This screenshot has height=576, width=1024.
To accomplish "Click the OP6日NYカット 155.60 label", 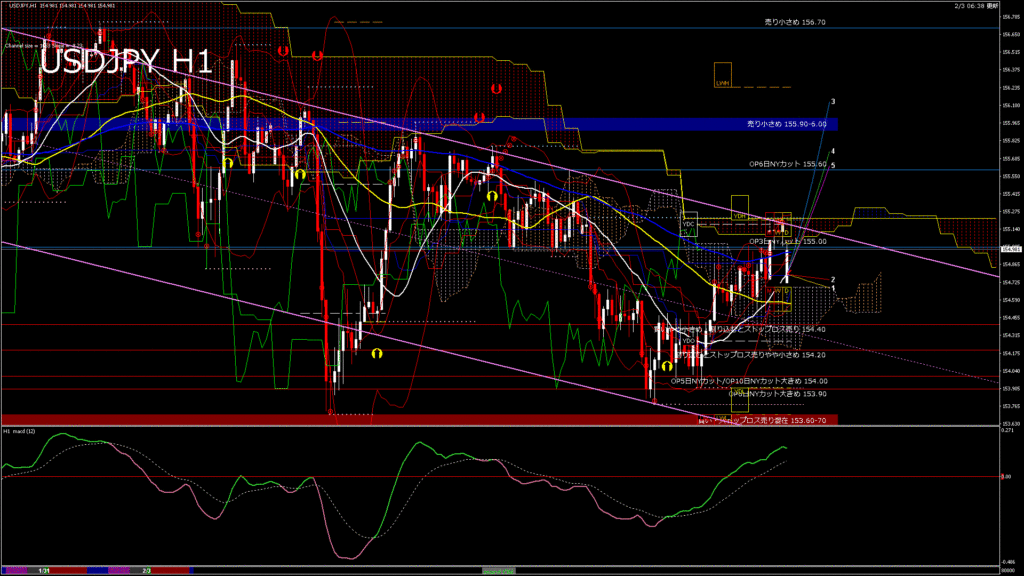I will (788, 164).
